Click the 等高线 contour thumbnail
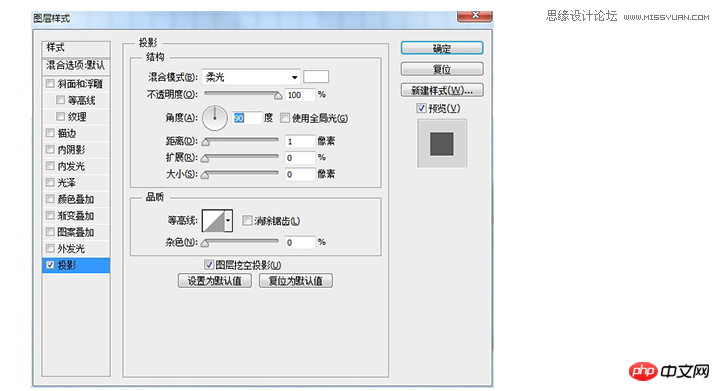Screen dimensions: 720x391 tap(213, 221)
